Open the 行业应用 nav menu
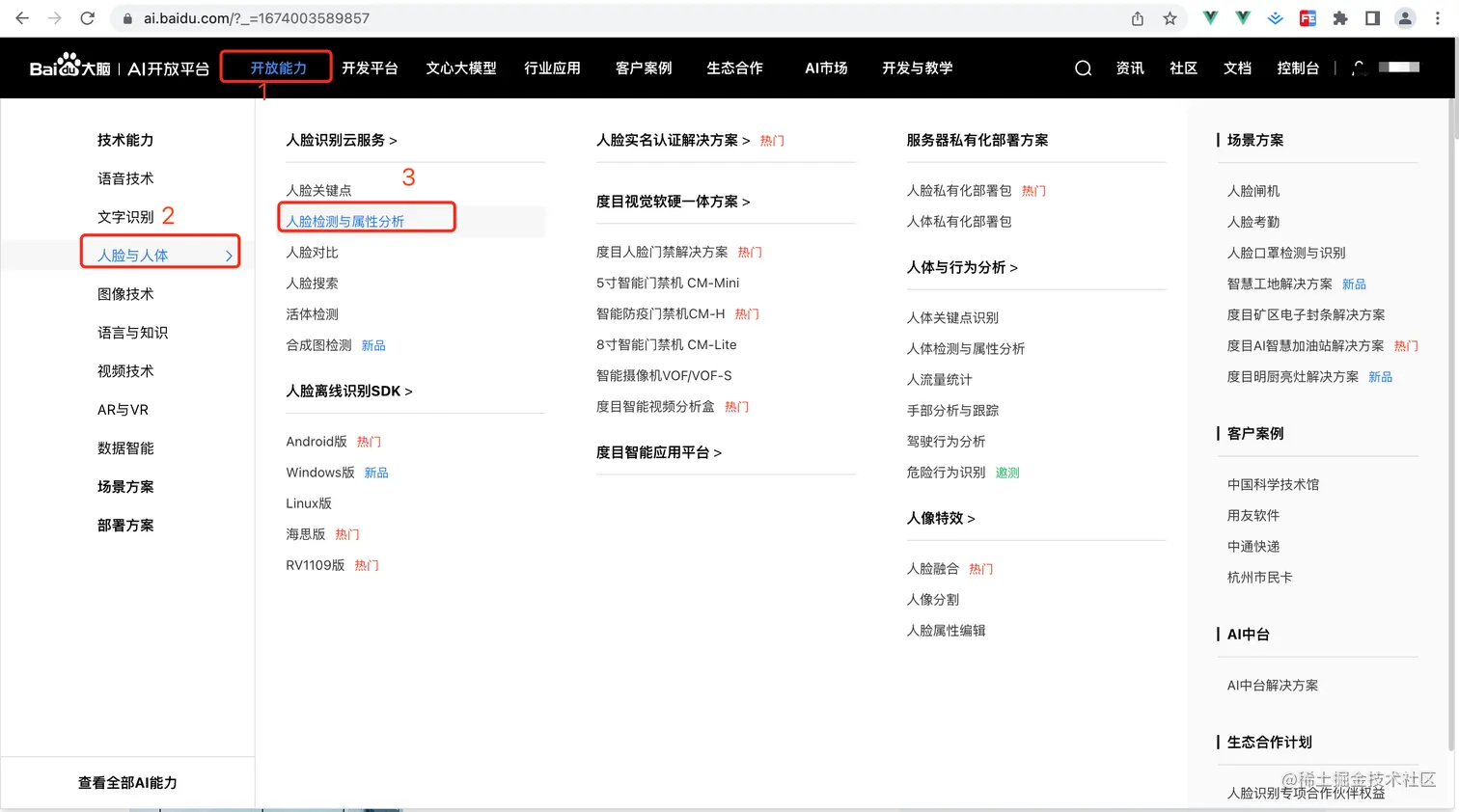 tap(552, 68)
